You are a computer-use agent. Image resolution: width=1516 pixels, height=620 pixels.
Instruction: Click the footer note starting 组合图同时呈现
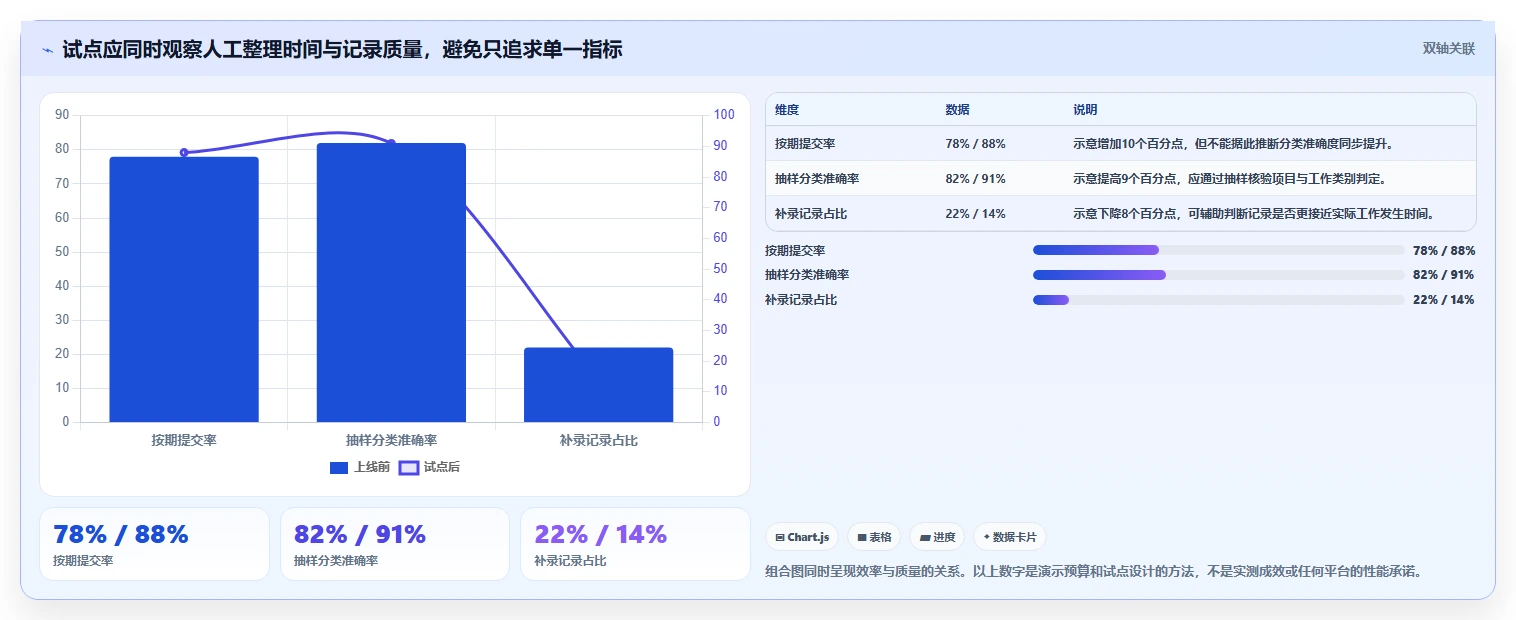tap(1093, 572)
